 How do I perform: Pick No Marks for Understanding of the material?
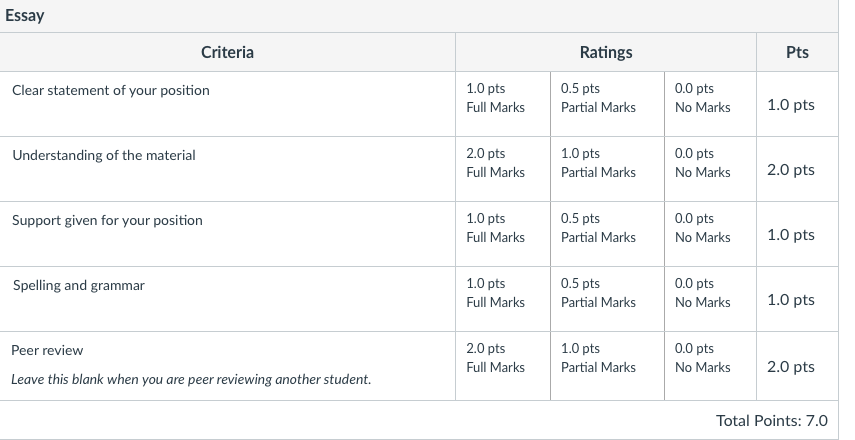(710, 168)
